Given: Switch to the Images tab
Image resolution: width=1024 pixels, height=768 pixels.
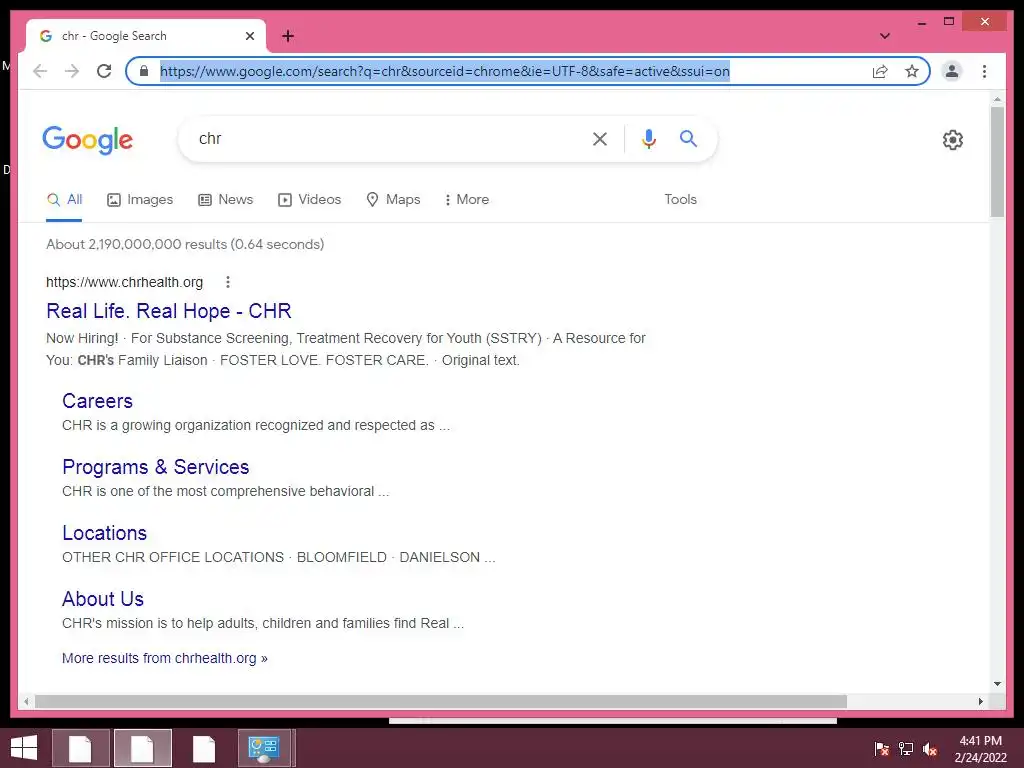Looking at the screenshot, I should coord(140,200).
